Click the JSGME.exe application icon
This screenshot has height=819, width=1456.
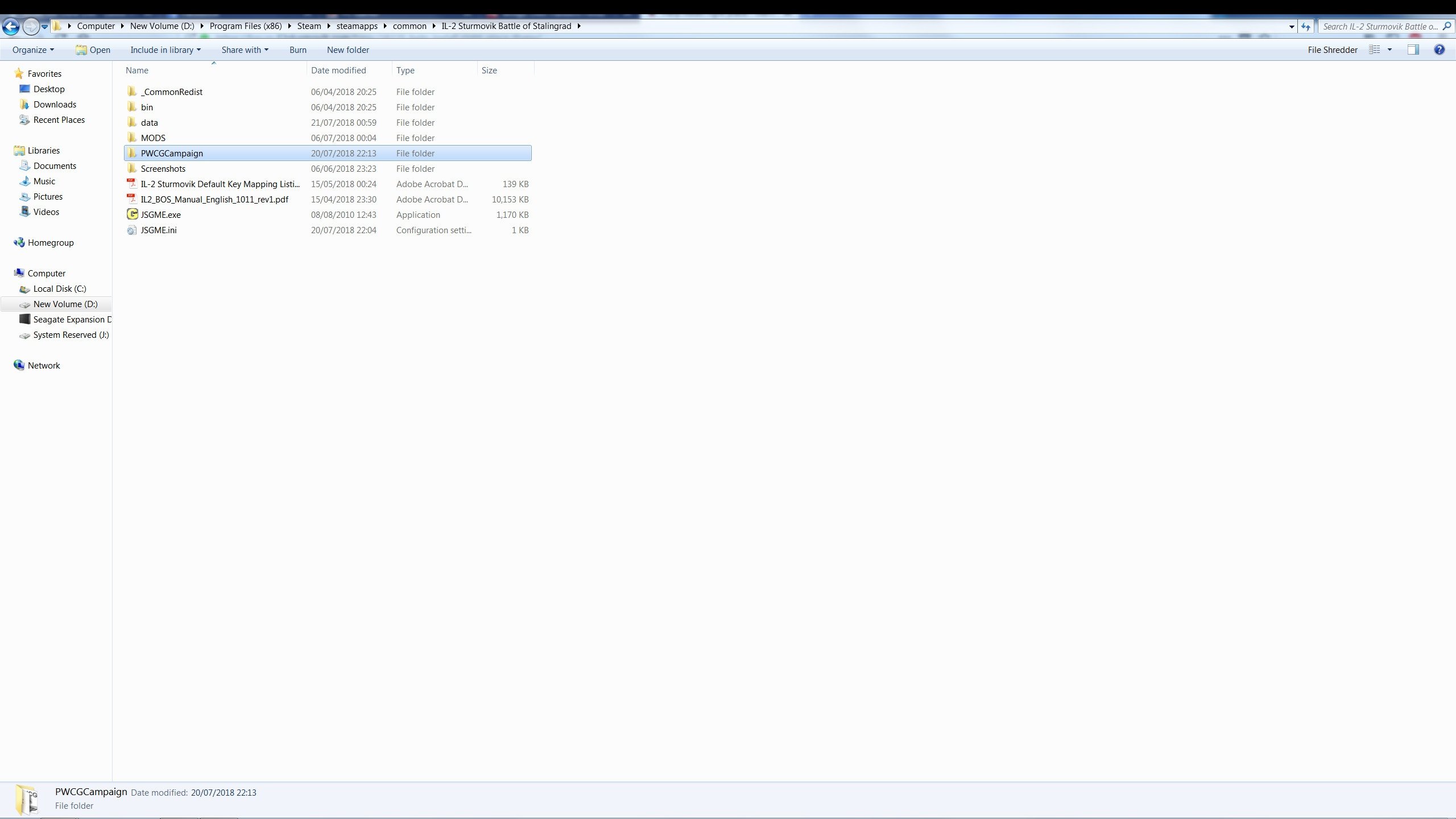pos(132,214)
